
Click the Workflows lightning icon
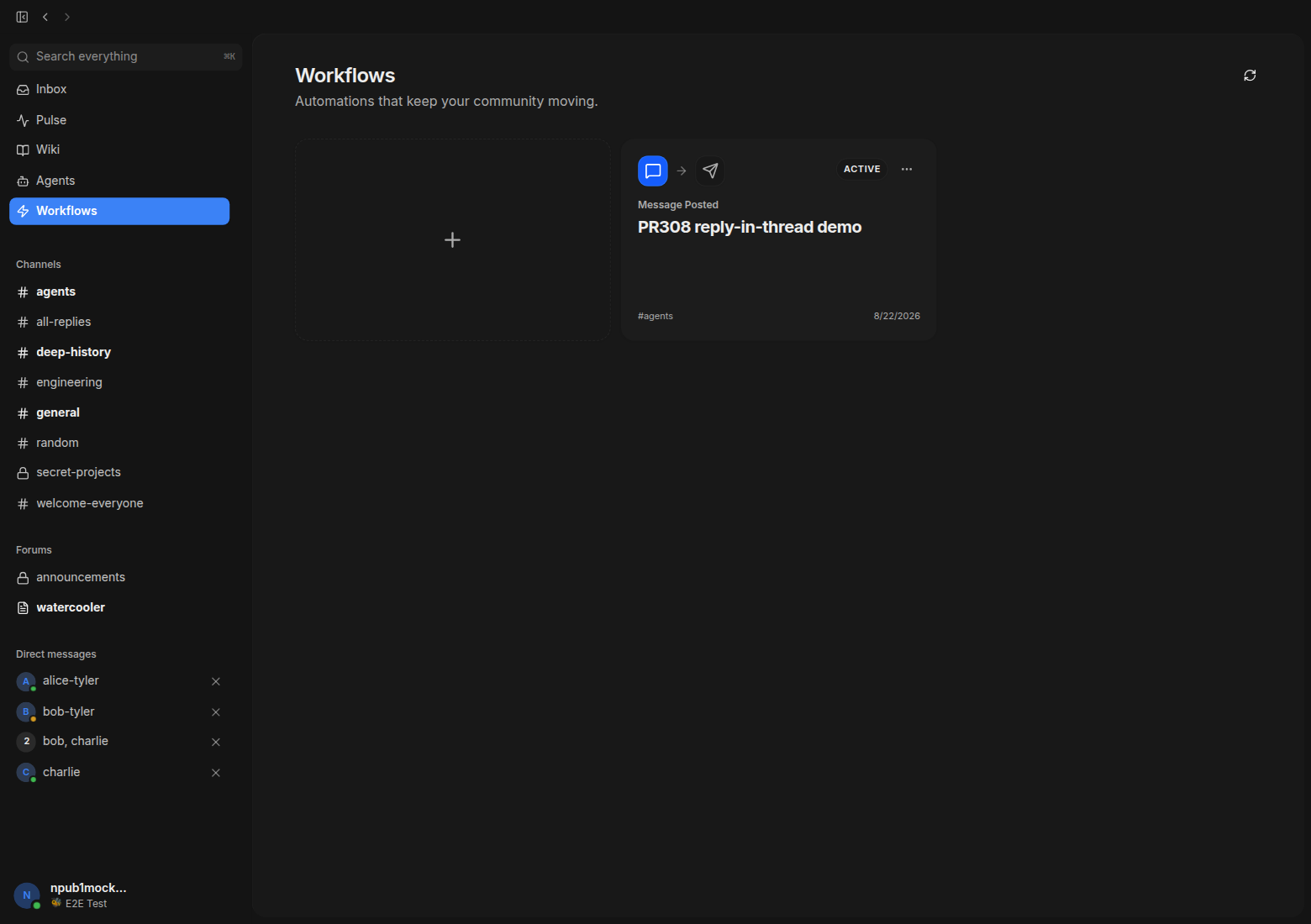pyautogui.click(x=23, y=211)
